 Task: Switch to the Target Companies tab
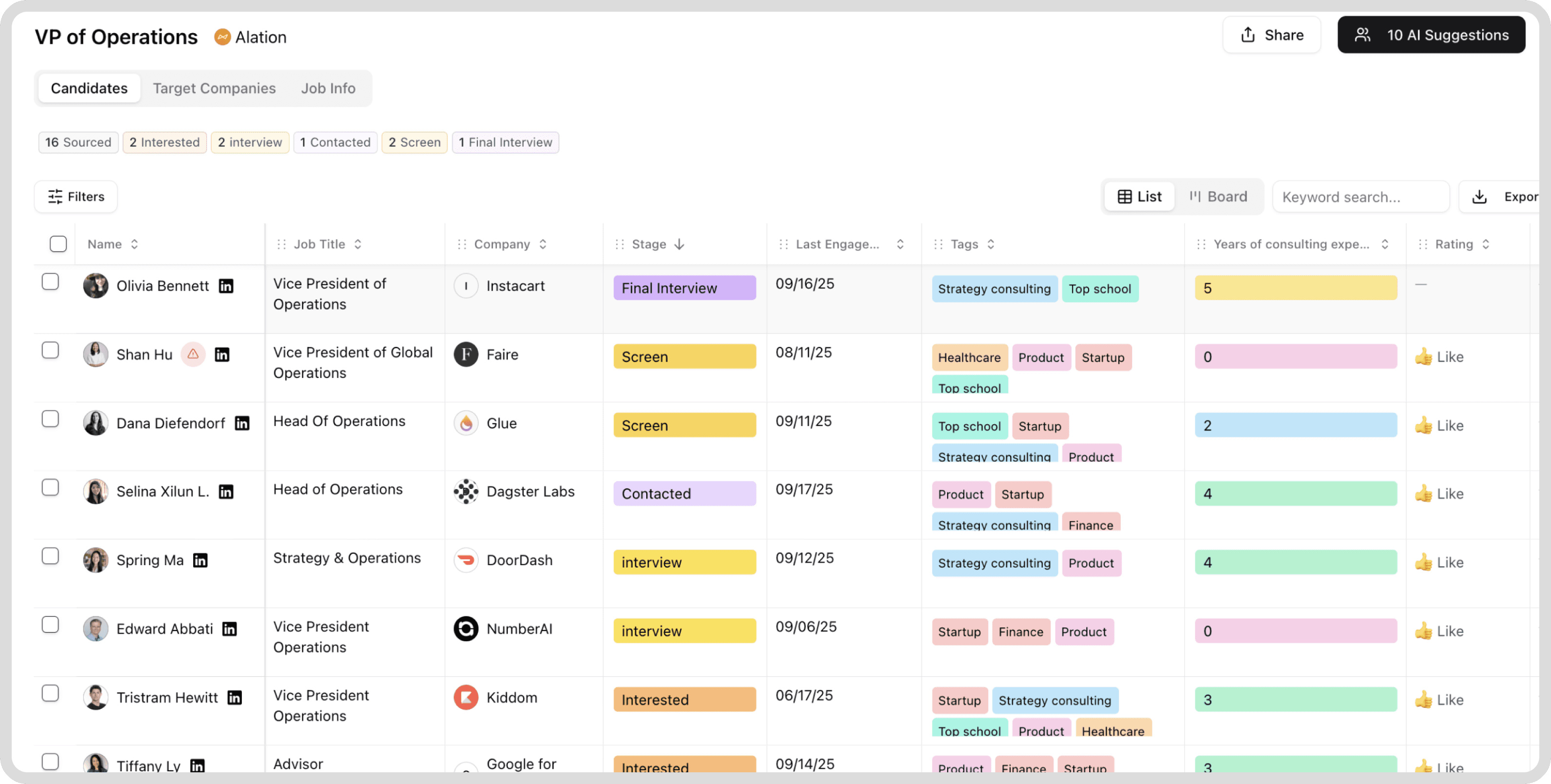coord(214,88)
